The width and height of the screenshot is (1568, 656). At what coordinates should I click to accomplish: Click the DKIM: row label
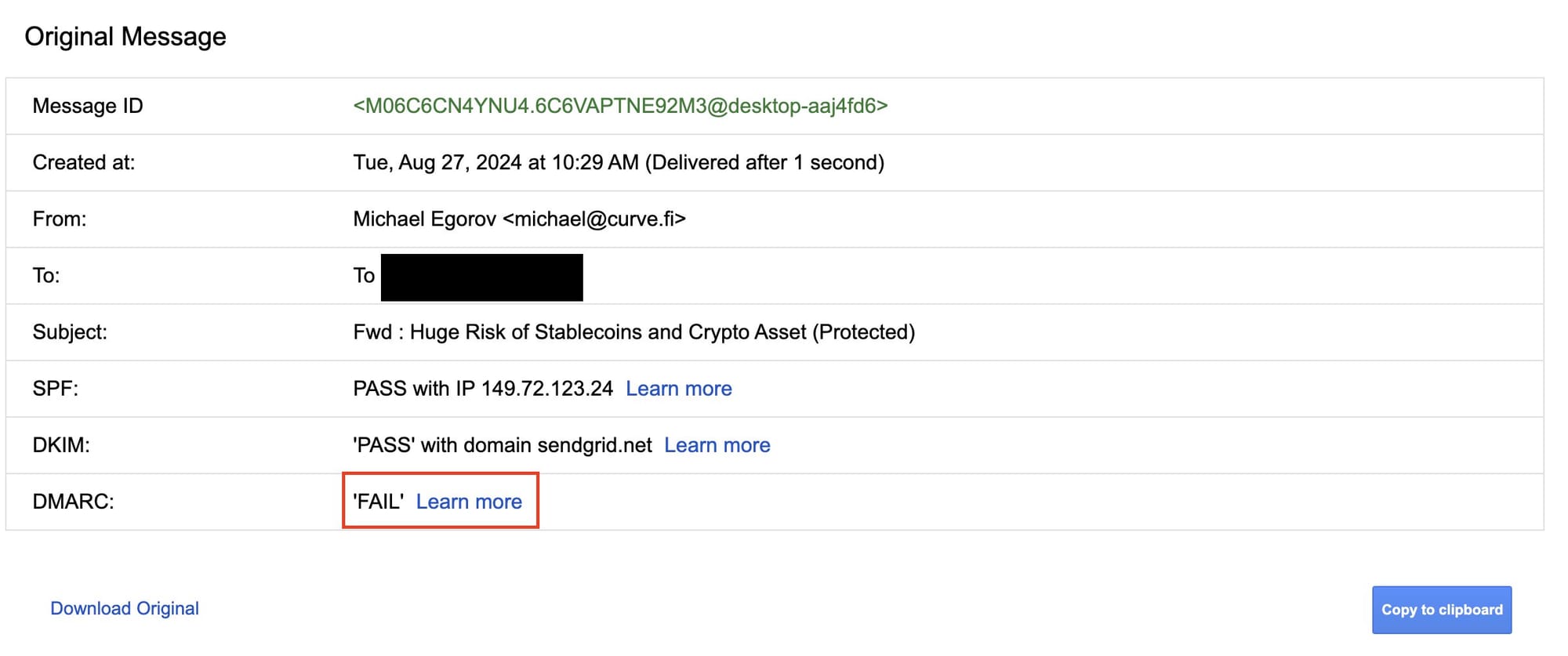click(x=61, y=445)
